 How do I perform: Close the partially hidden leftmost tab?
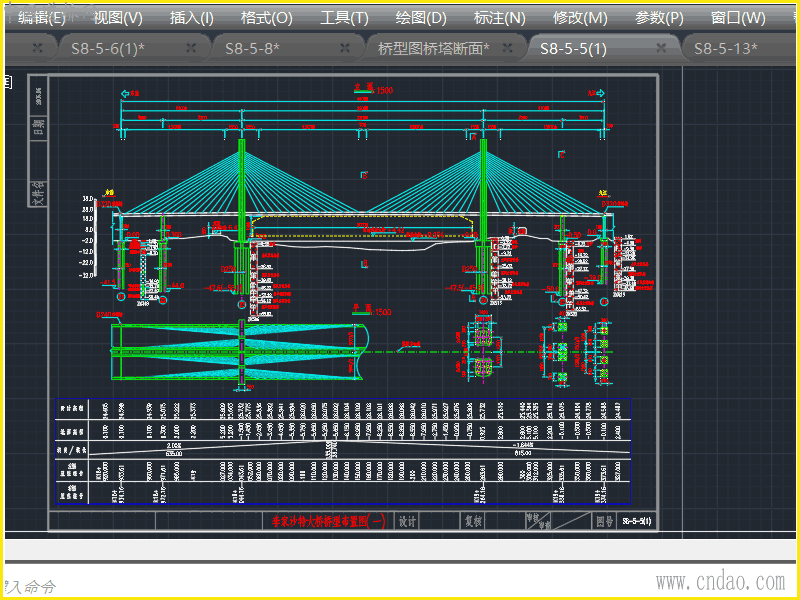(37, 48)
